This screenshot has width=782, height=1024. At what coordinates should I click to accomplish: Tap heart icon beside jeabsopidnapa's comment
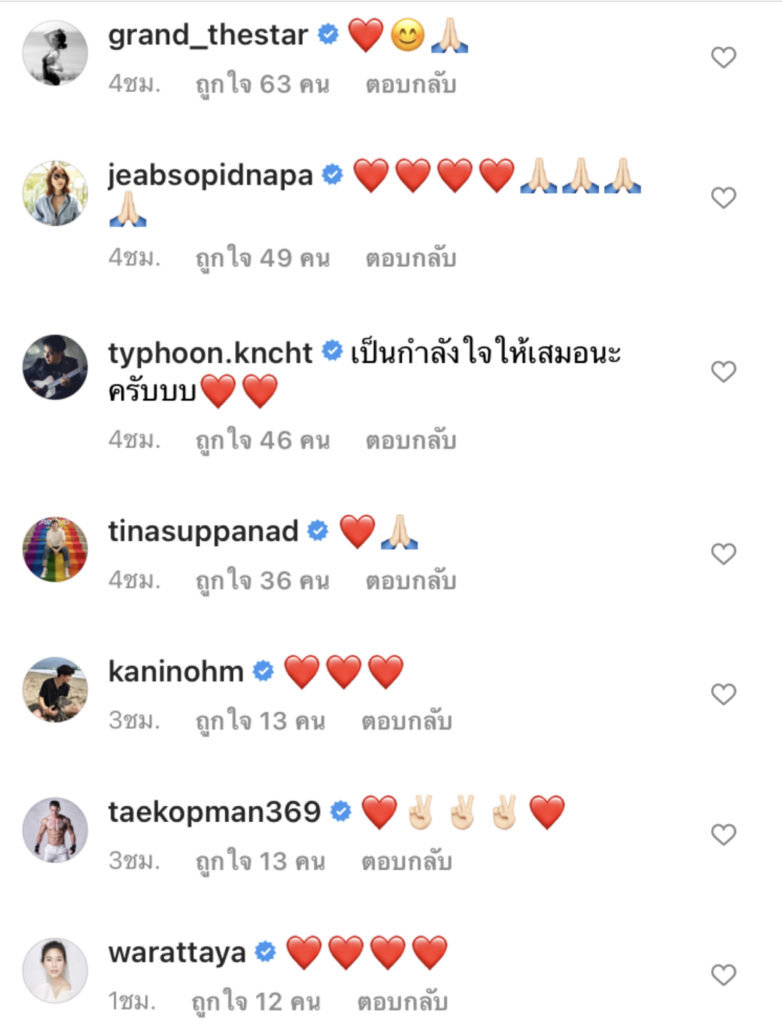coord(723,197)
